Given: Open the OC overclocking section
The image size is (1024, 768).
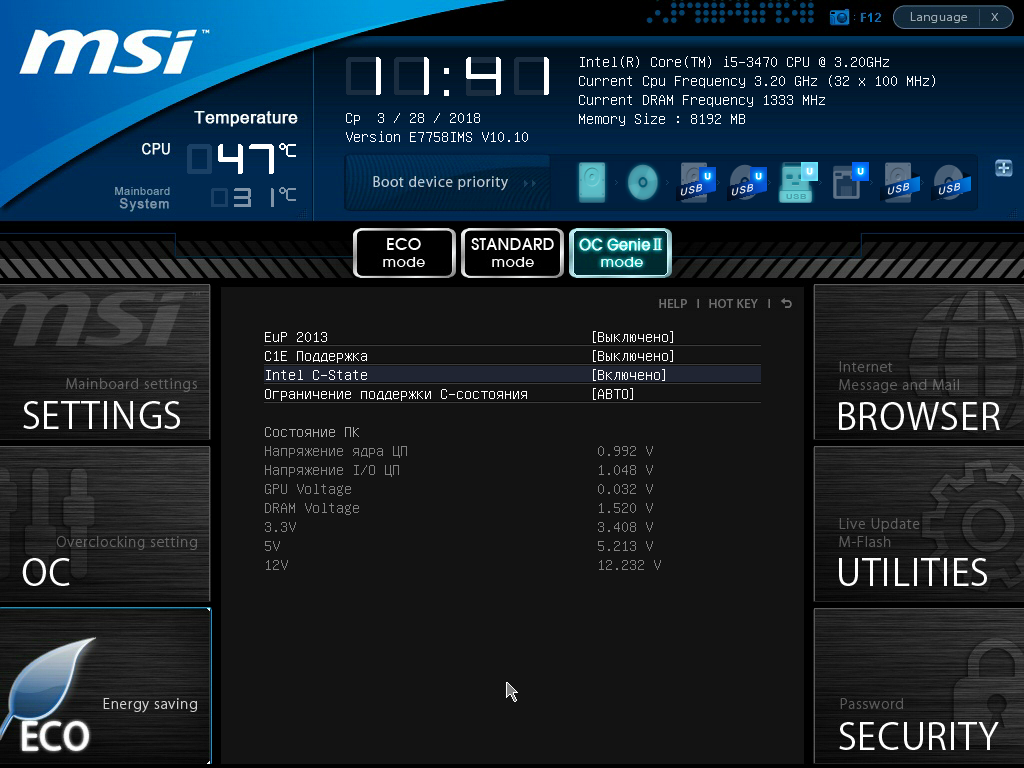Looking at the screenshot, I should point(104,524).
